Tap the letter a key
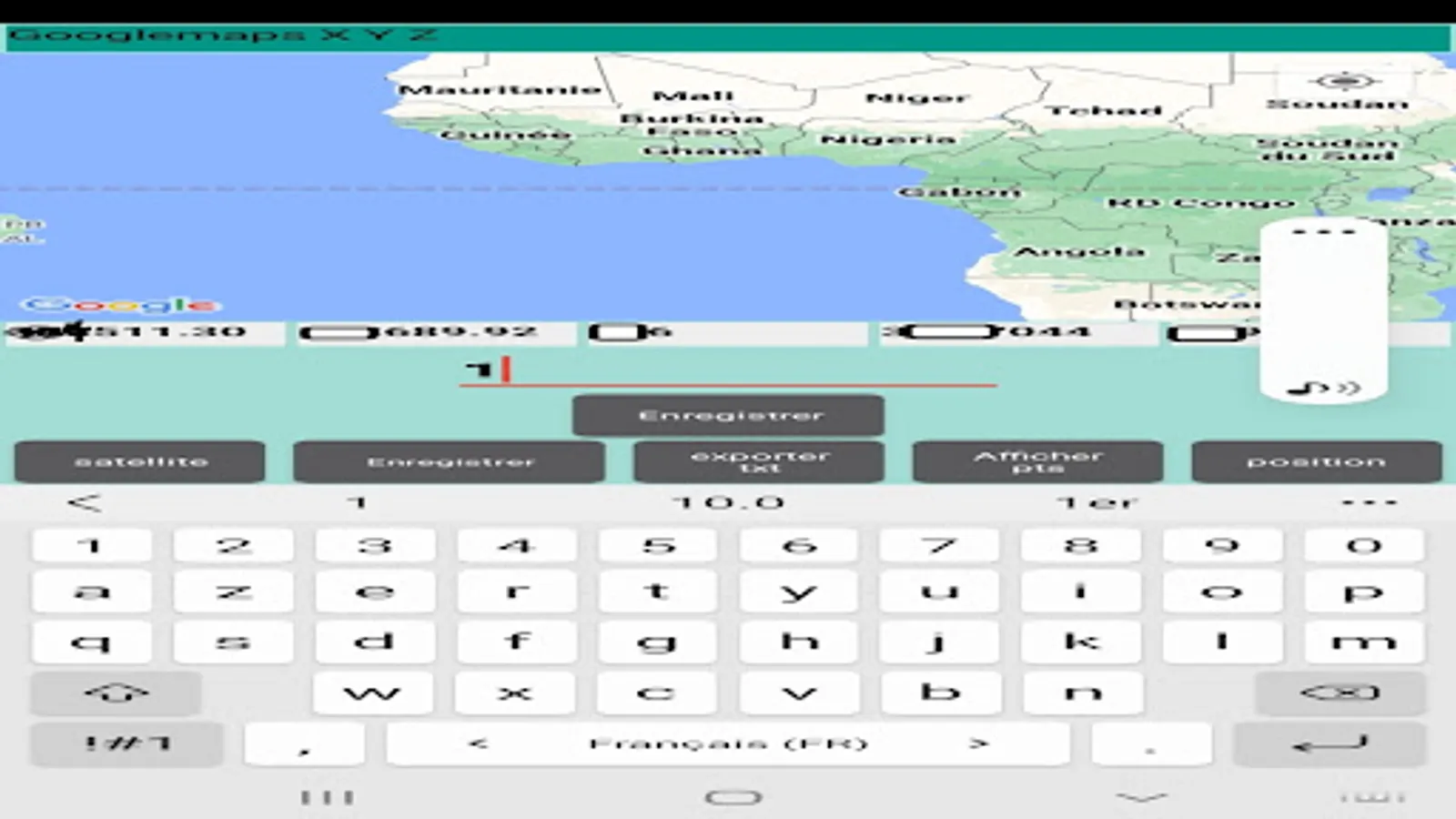The width and height of the screenshot is (1456, 819). pos(91,592)
